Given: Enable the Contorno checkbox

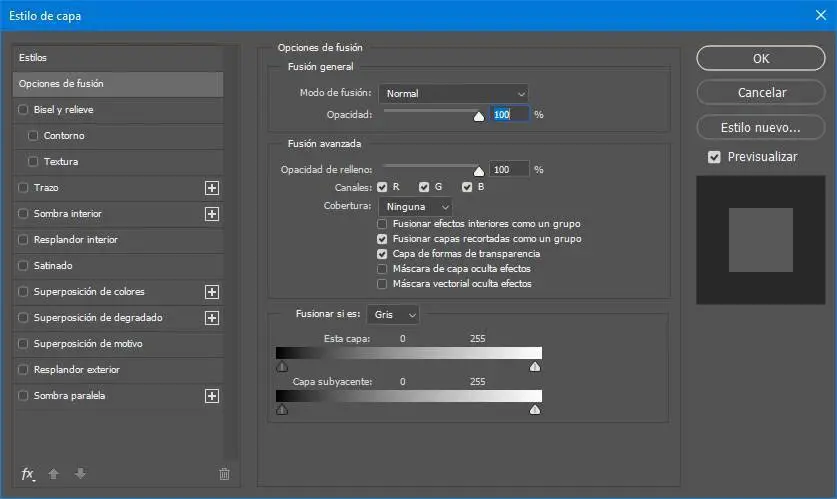Looking at the screenshot, I should [x=33, y=136].
